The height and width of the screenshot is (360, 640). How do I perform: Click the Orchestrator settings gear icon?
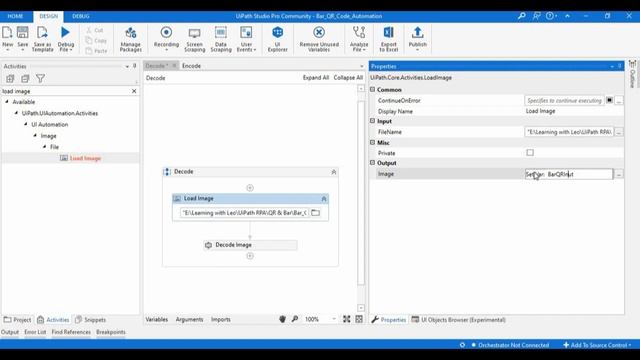click(x=462, y=345)
